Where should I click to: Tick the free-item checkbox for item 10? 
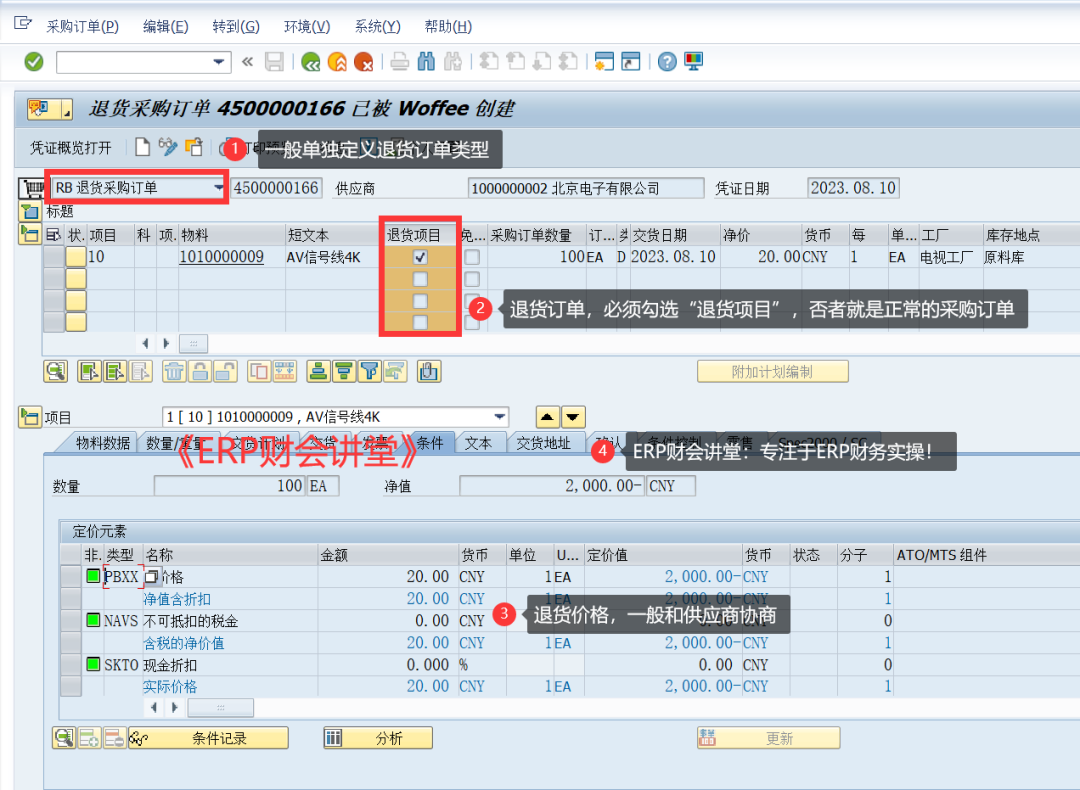[x=472, y=257]
